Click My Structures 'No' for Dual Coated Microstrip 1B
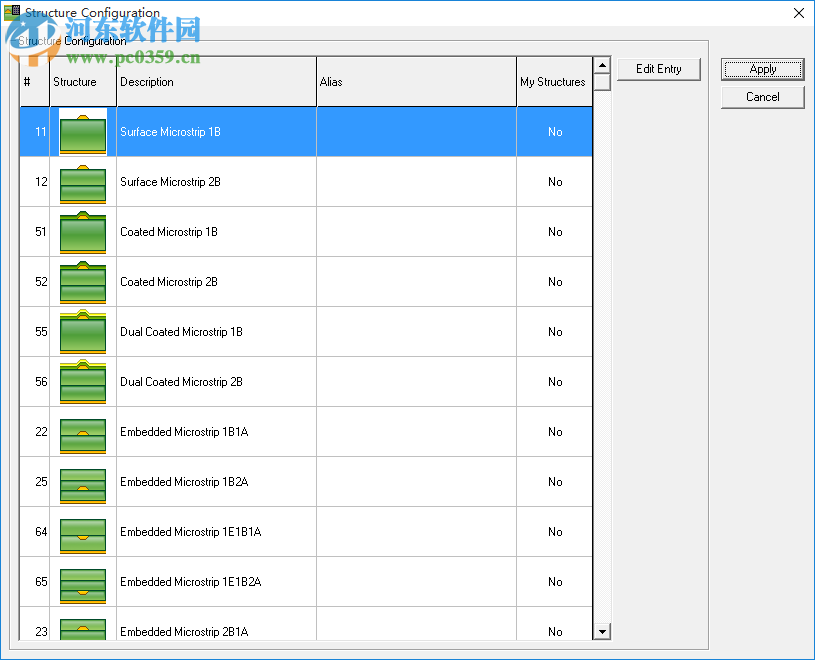 pos(555,332)
